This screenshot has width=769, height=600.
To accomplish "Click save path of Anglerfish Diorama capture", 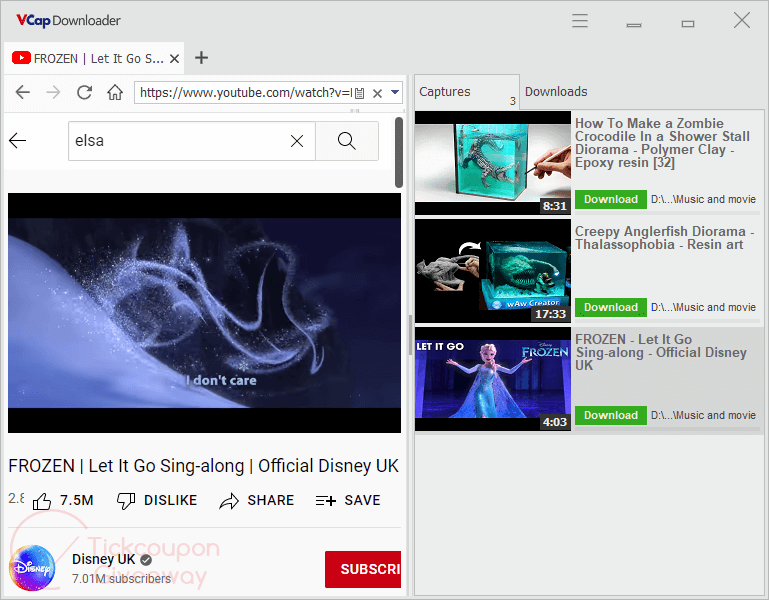I will coord(703,307).
